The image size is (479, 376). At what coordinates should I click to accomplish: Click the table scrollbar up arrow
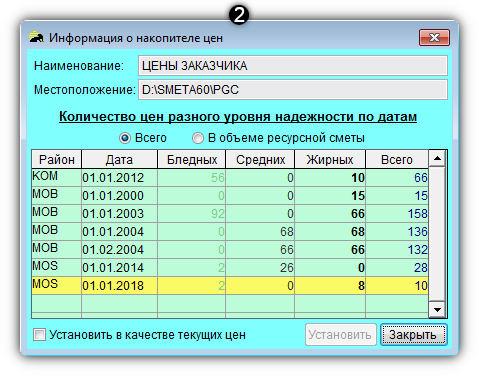(437, 158)
